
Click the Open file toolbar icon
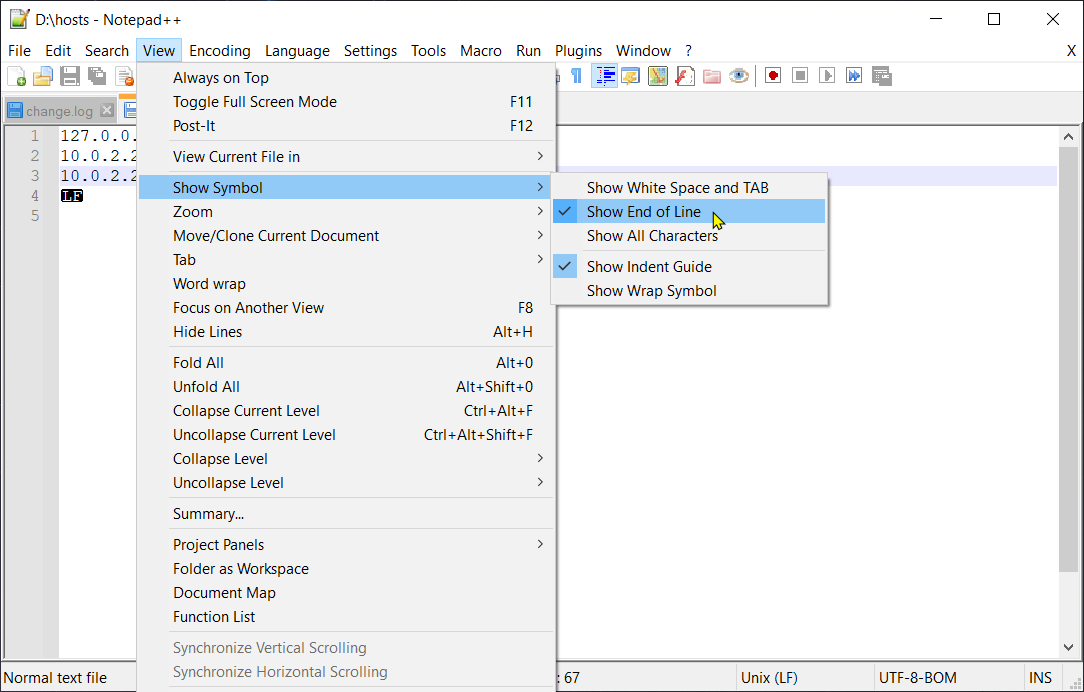(43, 75)
